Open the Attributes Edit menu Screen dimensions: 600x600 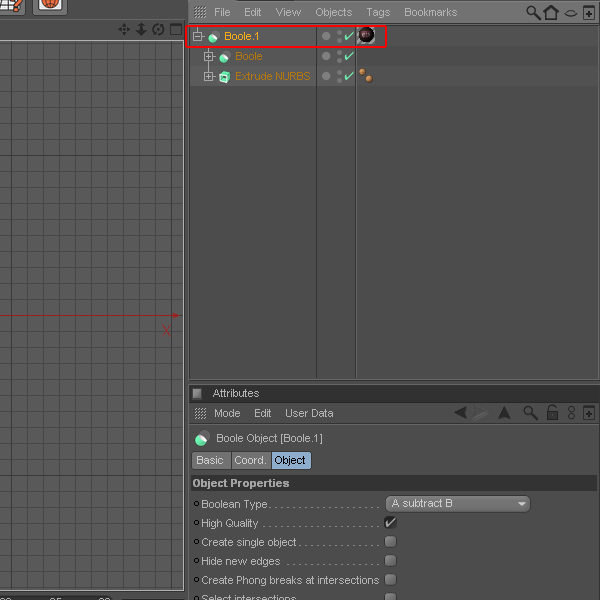tap(262, 413)
